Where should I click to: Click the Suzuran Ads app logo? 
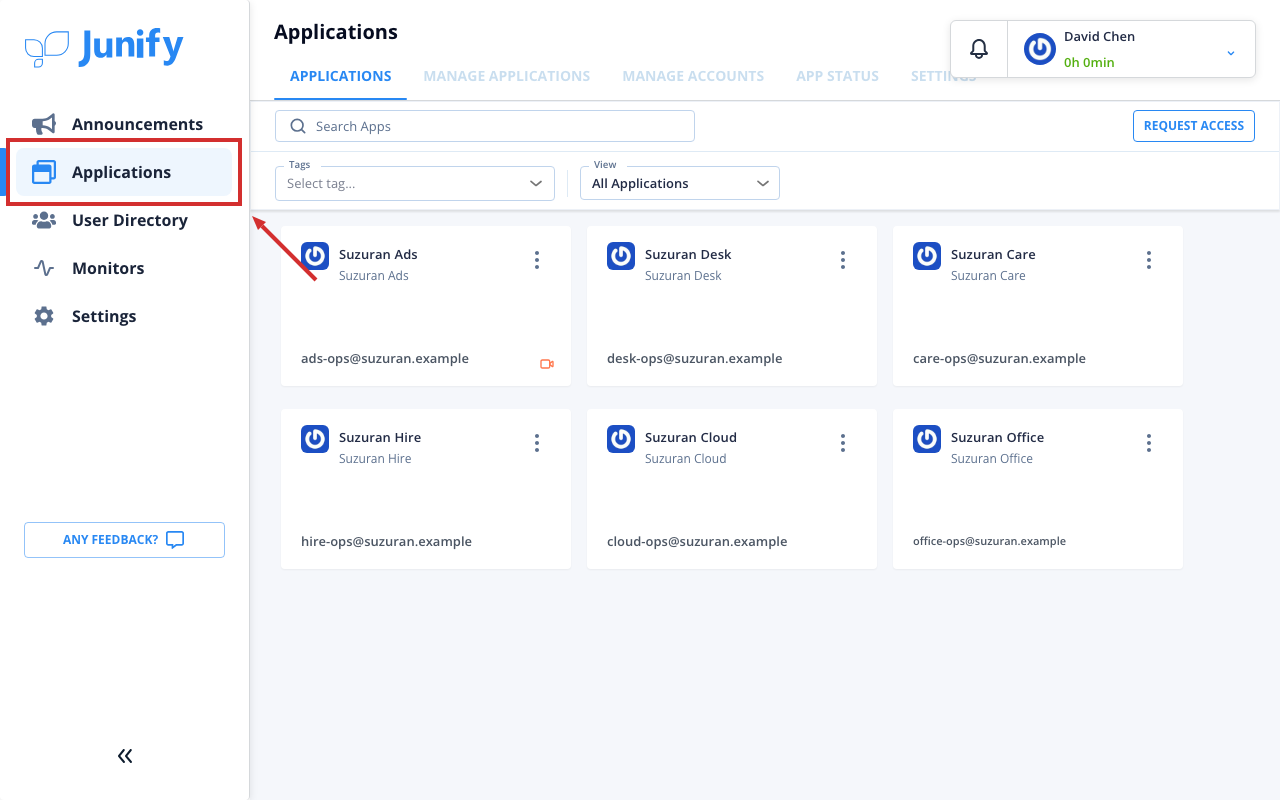coord(315,256)
